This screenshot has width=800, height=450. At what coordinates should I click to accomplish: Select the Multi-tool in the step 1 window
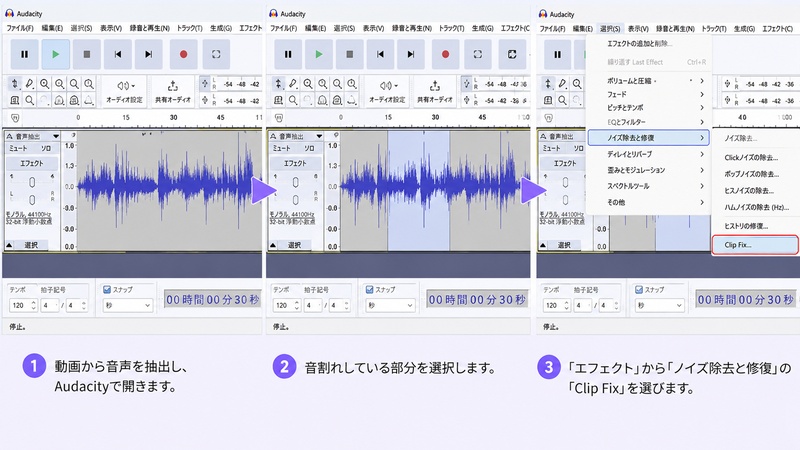15,101
